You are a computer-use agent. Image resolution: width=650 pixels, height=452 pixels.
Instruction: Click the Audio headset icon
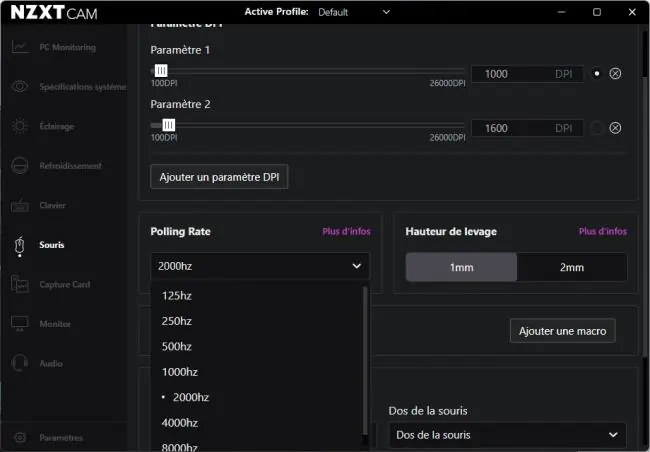[x=19, y=363]
